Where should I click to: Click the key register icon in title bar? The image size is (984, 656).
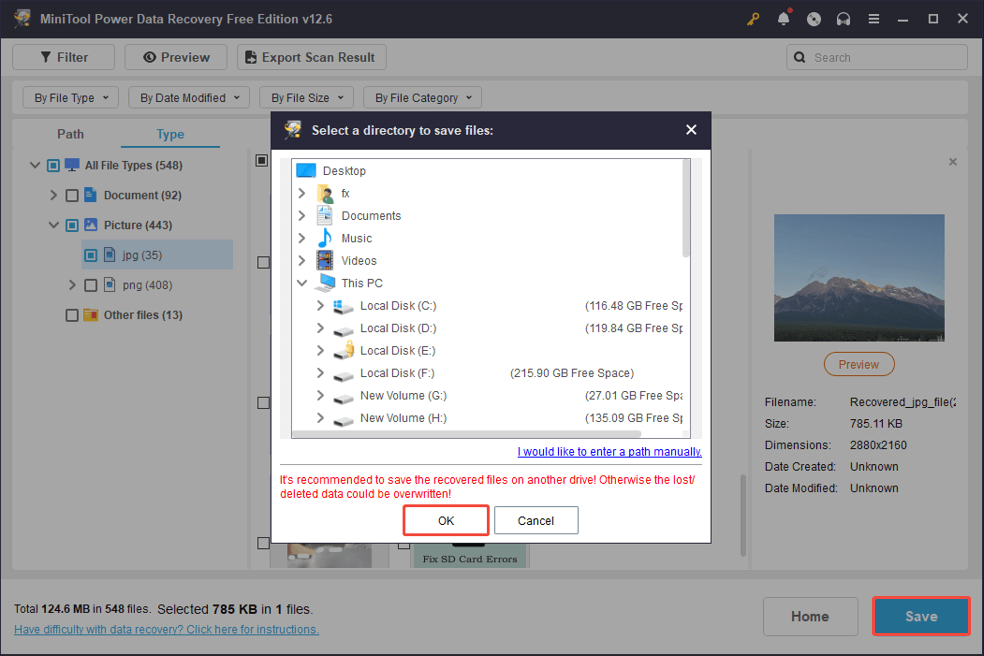pos(753,19)
